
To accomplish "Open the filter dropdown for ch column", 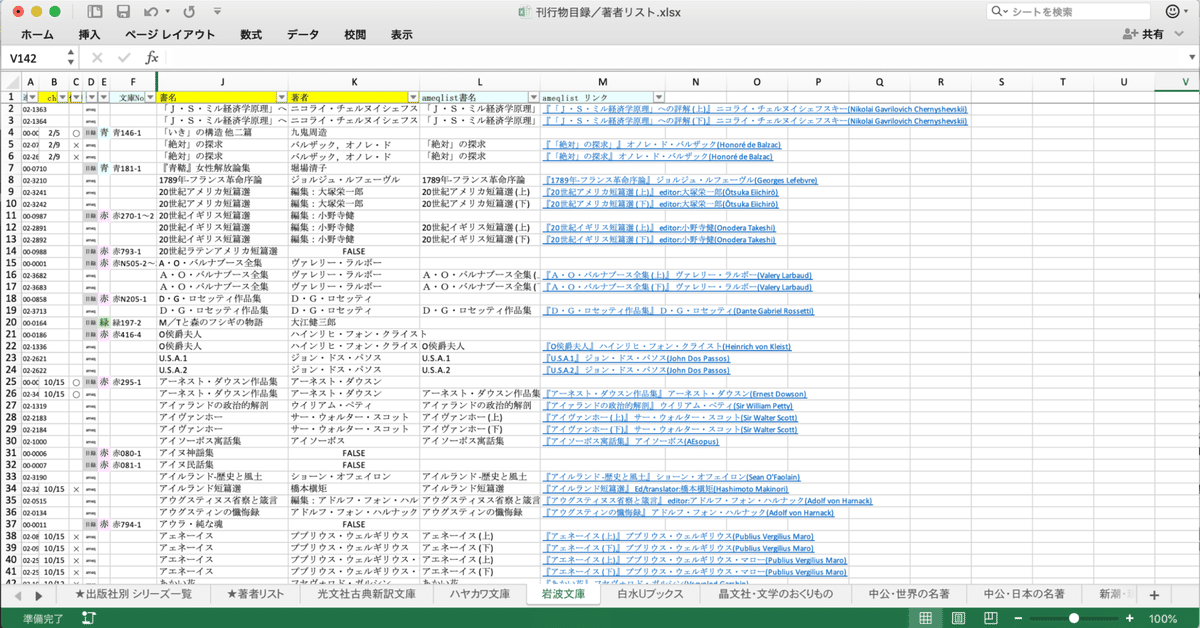I will (x=64, y=98).
